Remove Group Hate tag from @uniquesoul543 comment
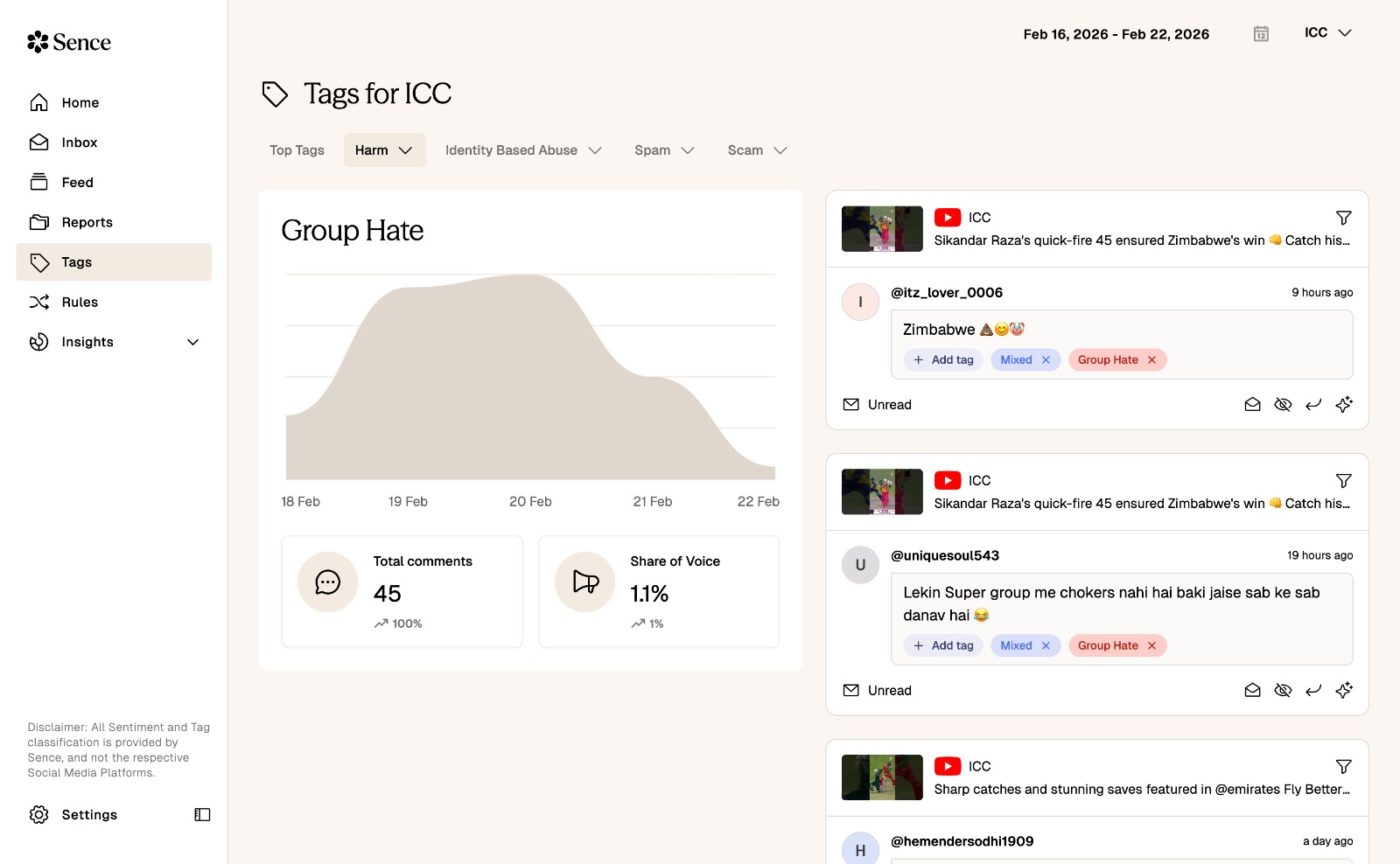 coord(1151,646)
